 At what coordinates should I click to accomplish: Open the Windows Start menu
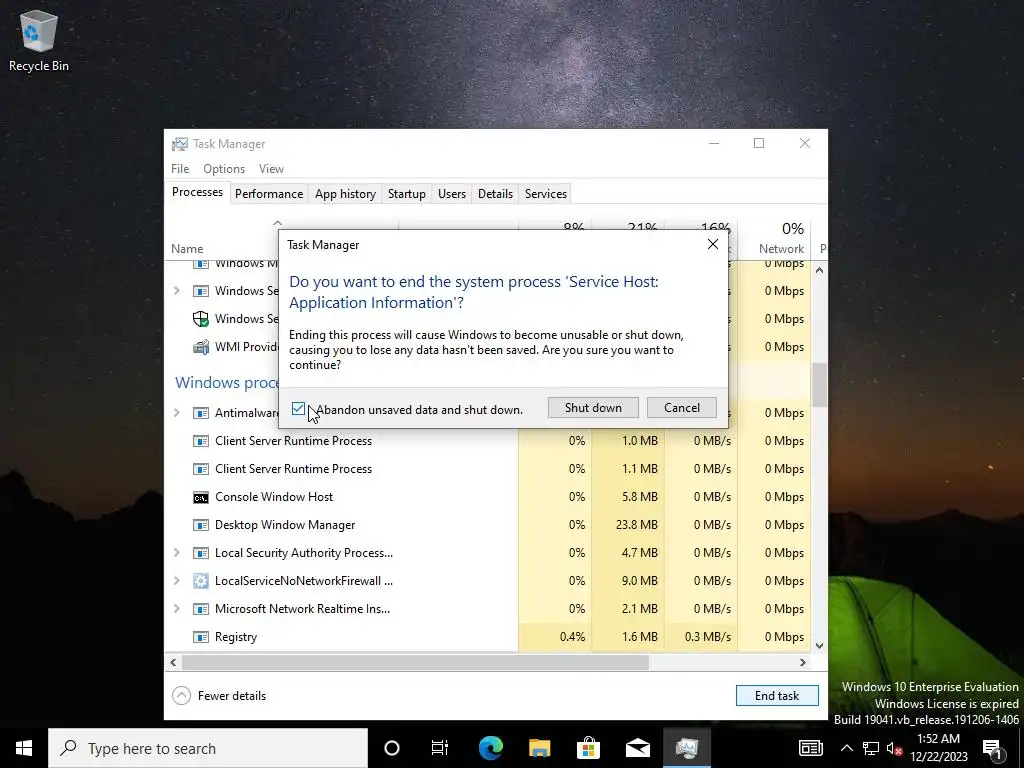pyautogui.click(x=24, y=748)
